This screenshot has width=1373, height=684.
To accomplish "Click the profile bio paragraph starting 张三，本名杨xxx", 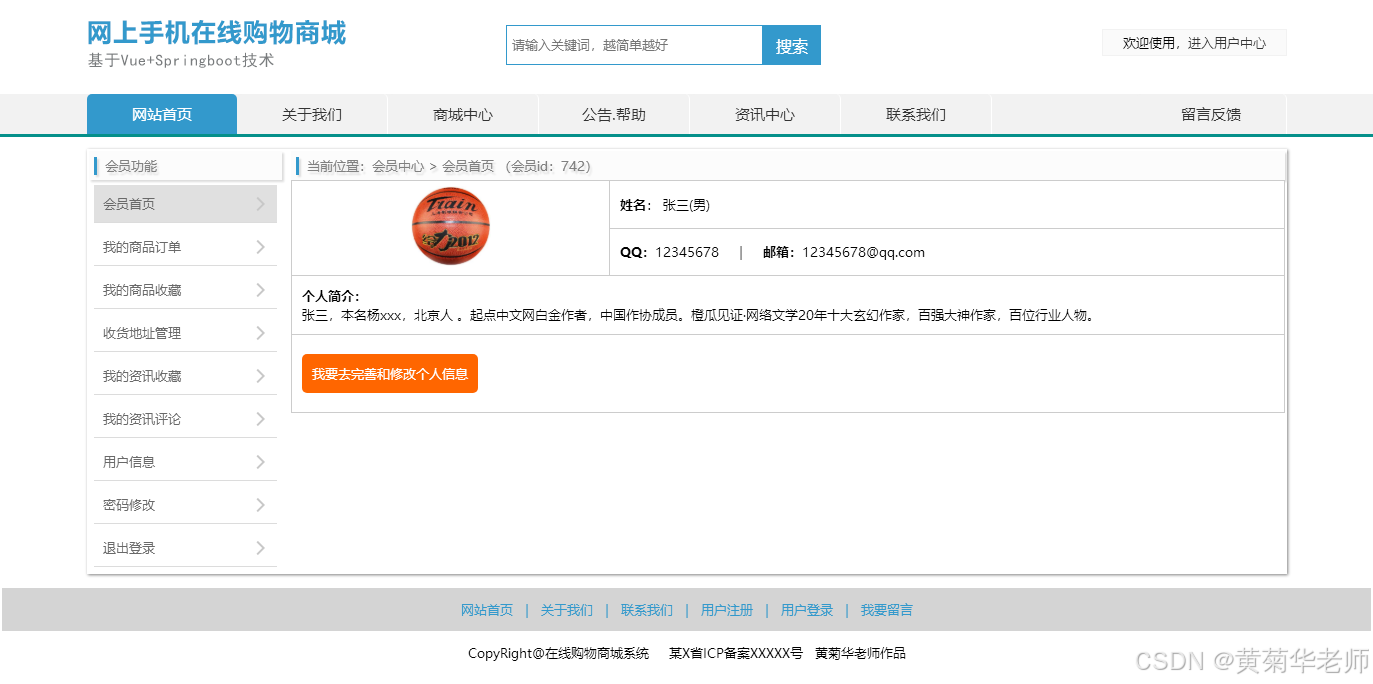I will 699,315.
